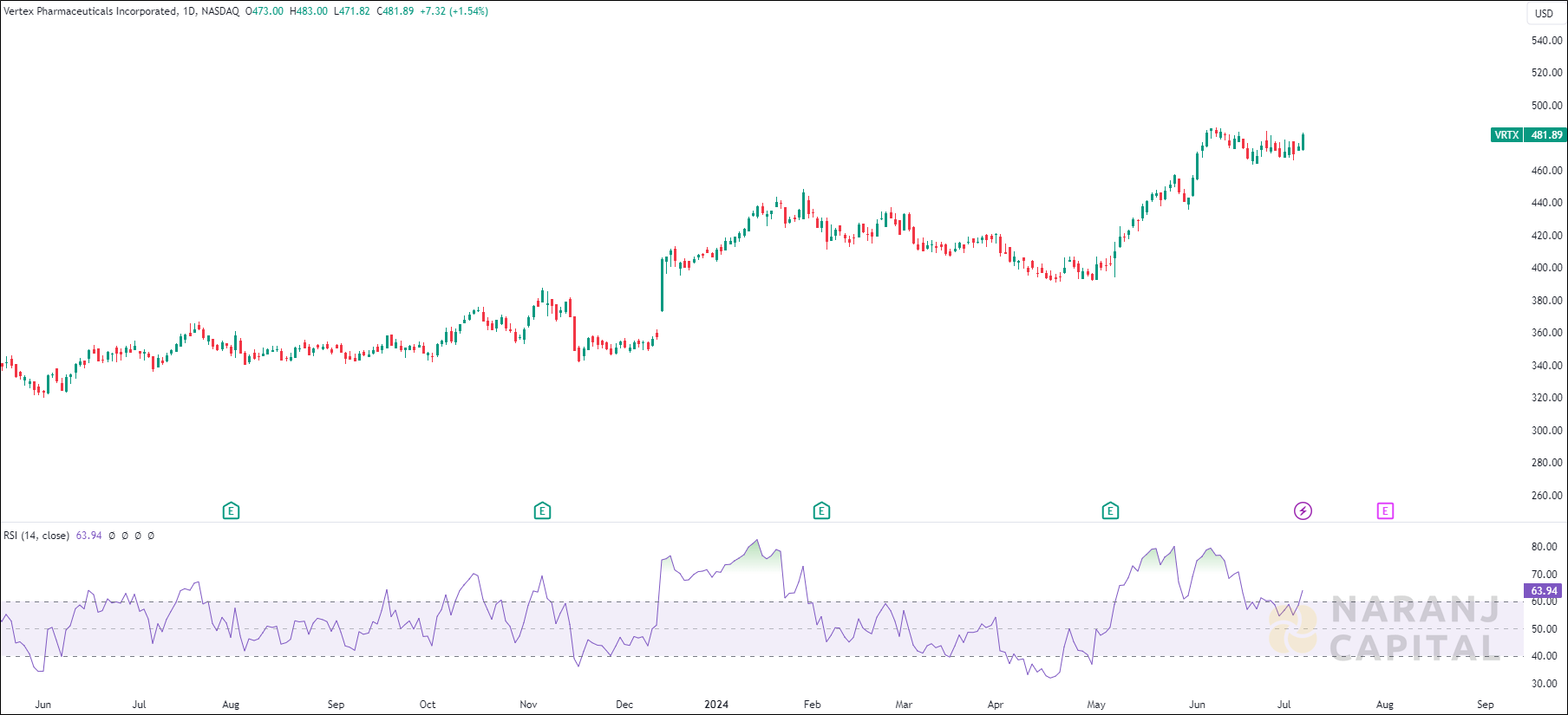Click the +7.32 (+1.54%) change value
Screen dimensions: 1568x715
click(x=454, y=11)
